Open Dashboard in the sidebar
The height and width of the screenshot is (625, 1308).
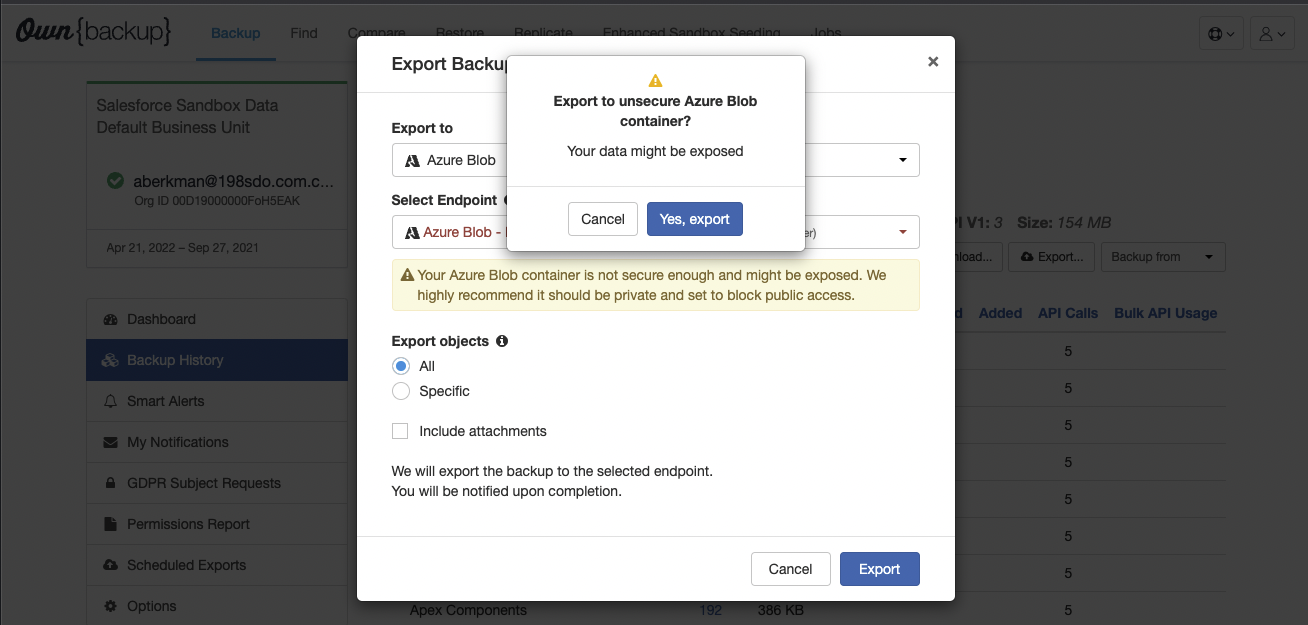217,319
